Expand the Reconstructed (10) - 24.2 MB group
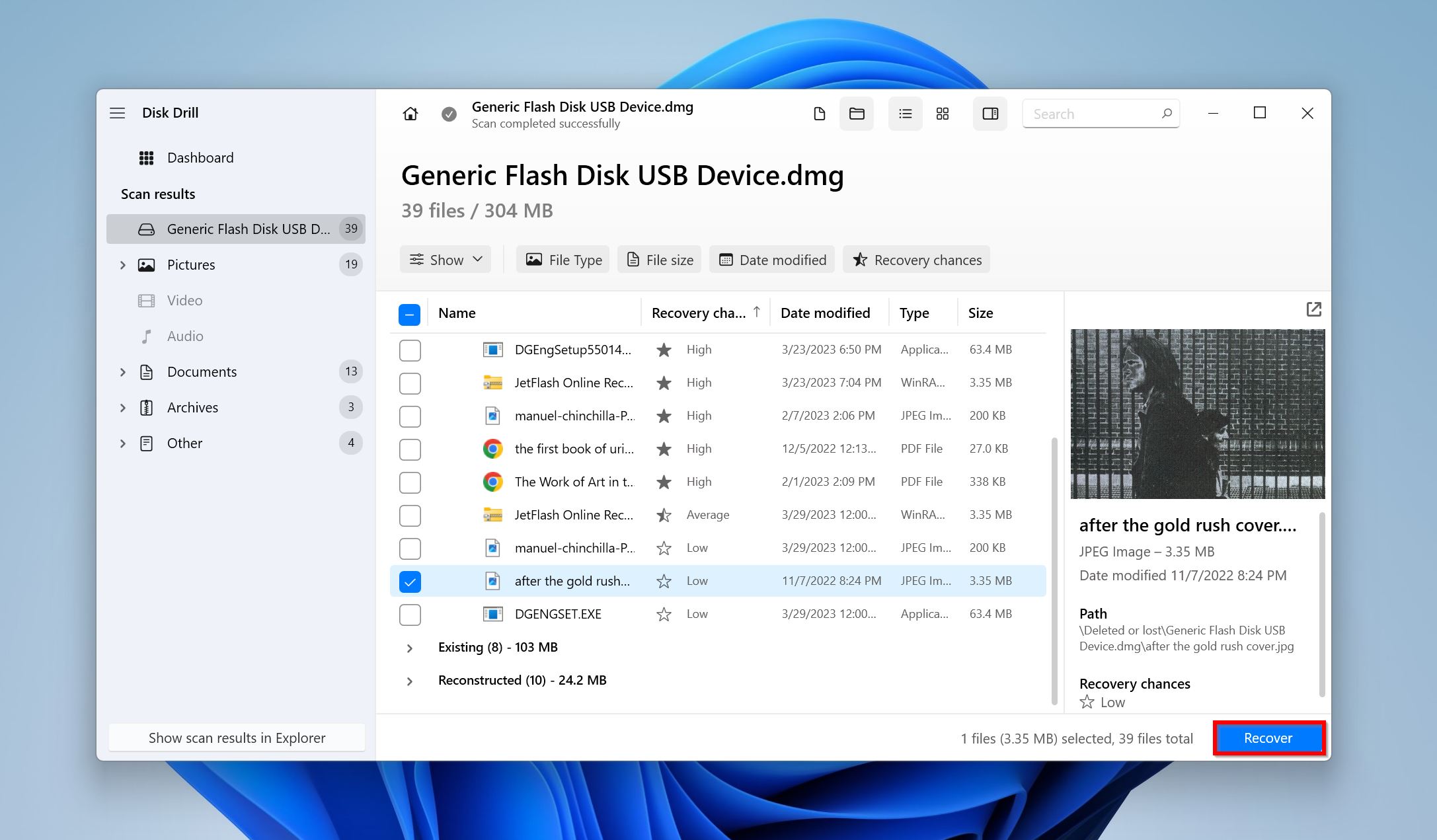 [410, 680]
